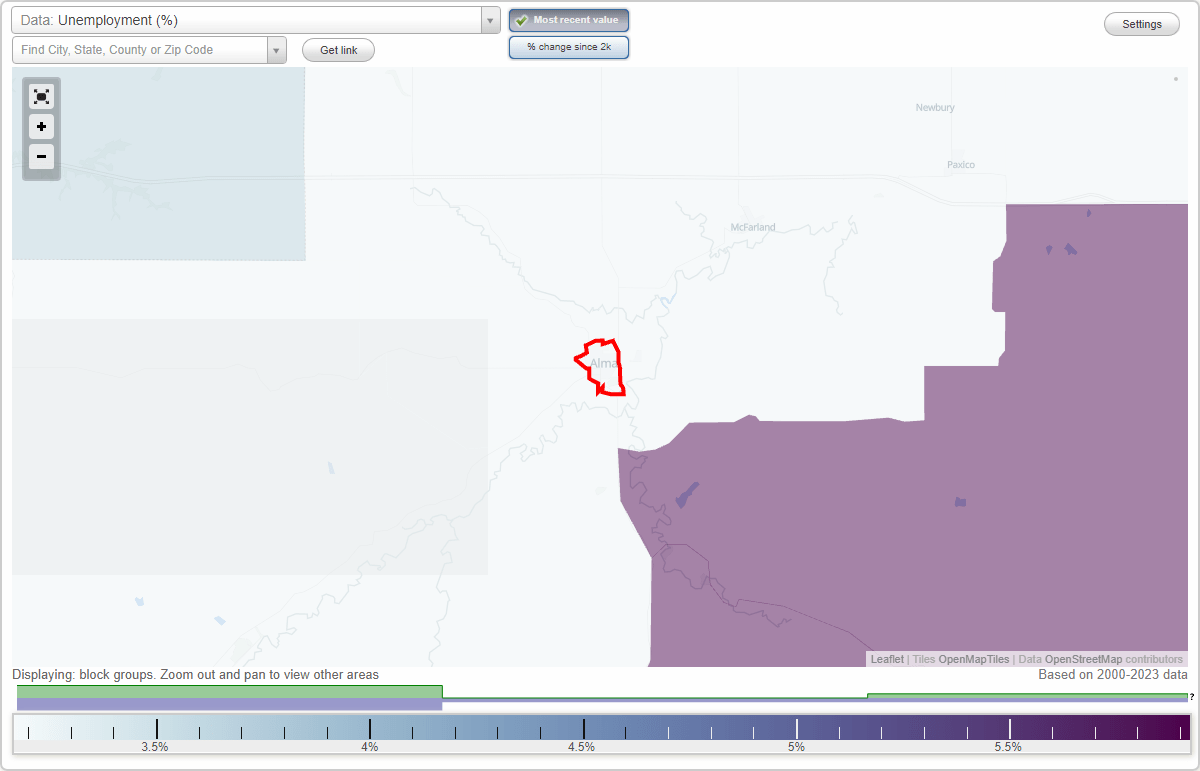This screenshot has width=1200, height=771.
Task: Enable the % change since 2k view
Action: tap(568, 46)
